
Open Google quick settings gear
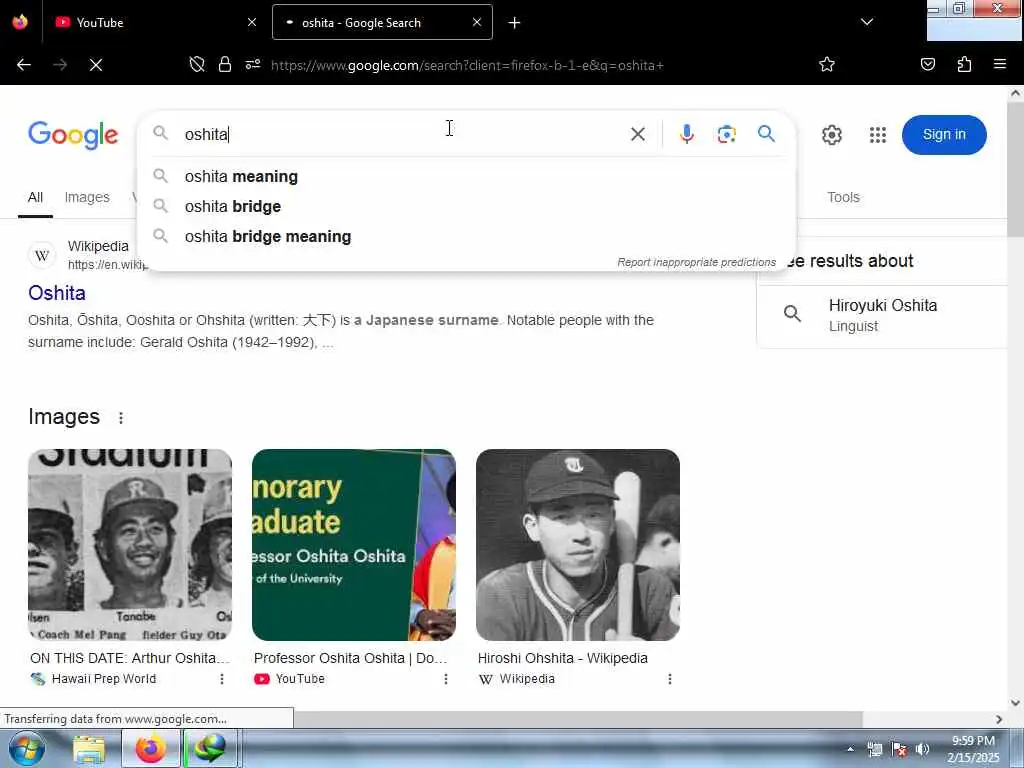pyautogui.click(x=831, y=135)
